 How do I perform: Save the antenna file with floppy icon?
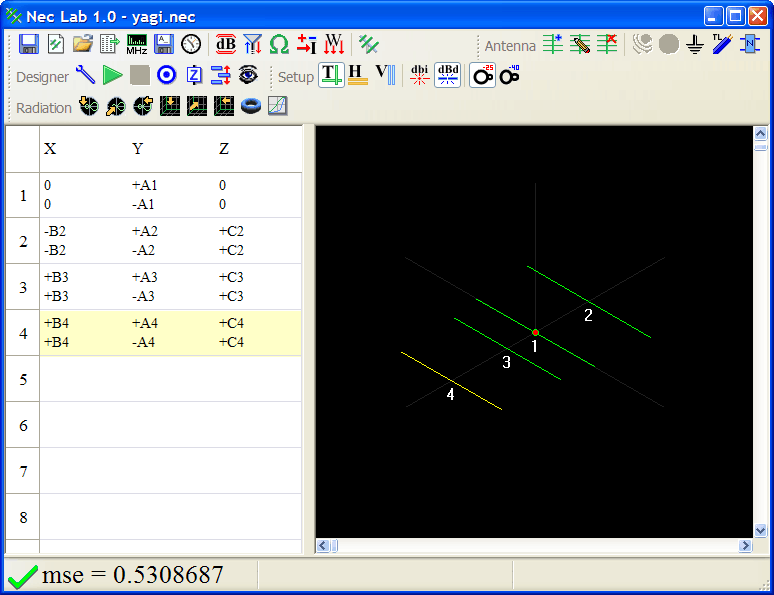(x=29, y=44)
